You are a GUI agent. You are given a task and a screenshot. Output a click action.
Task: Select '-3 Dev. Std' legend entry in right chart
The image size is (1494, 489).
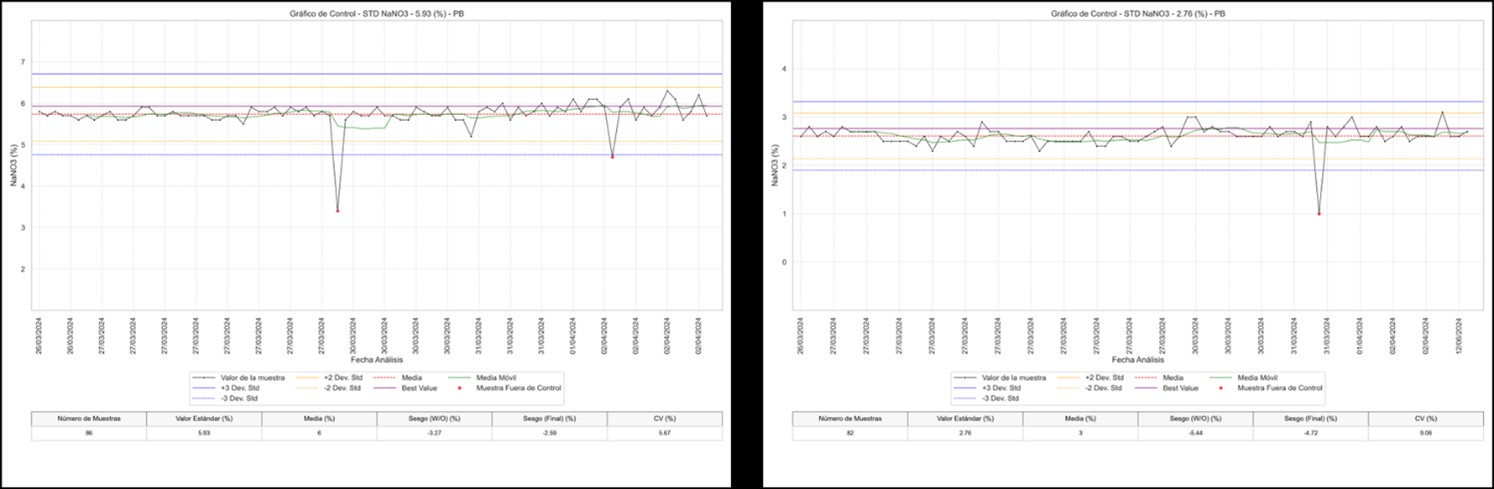[x=986, y=398]
